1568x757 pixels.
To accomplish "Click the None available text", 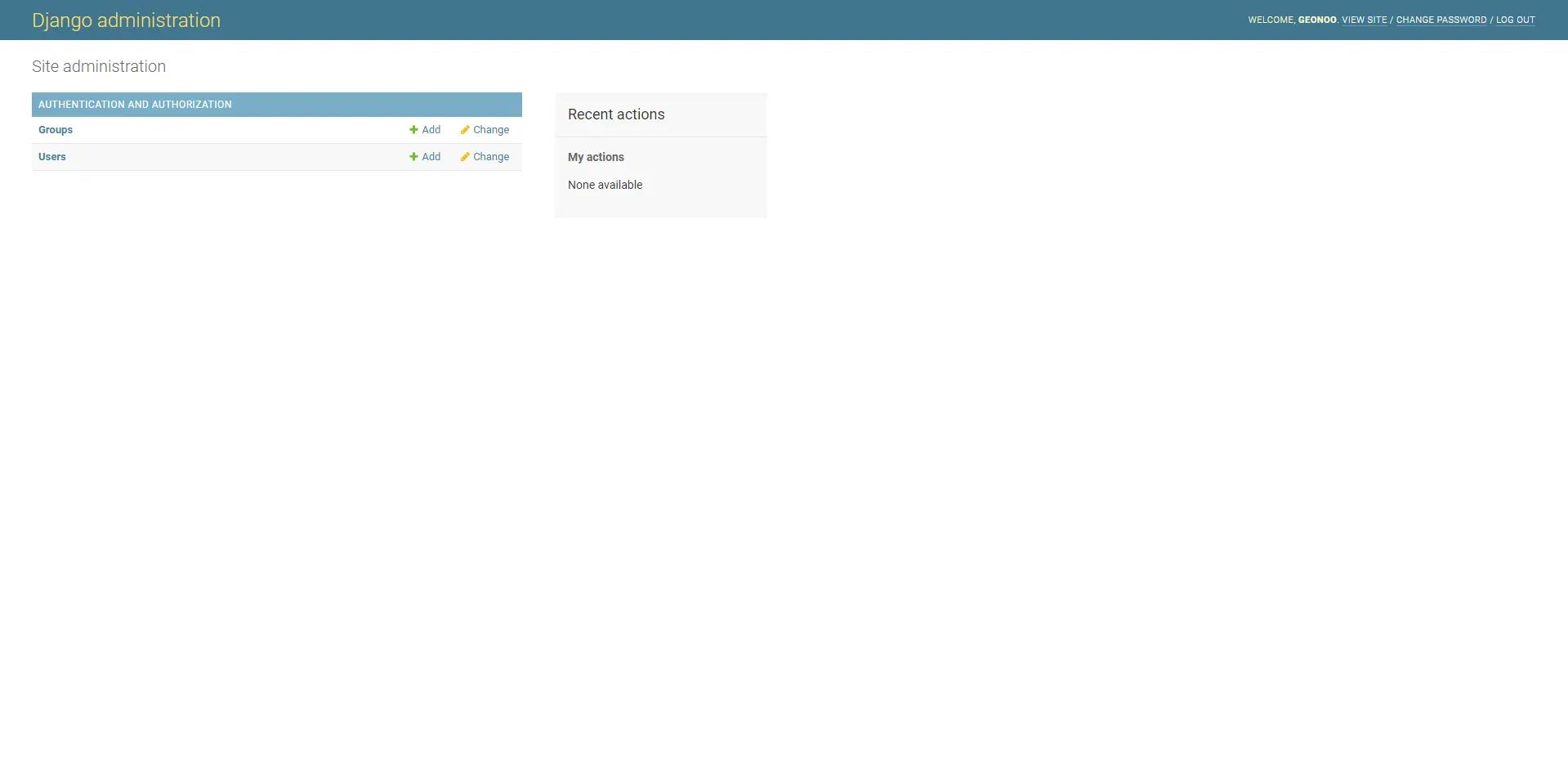I will point(605,185).
